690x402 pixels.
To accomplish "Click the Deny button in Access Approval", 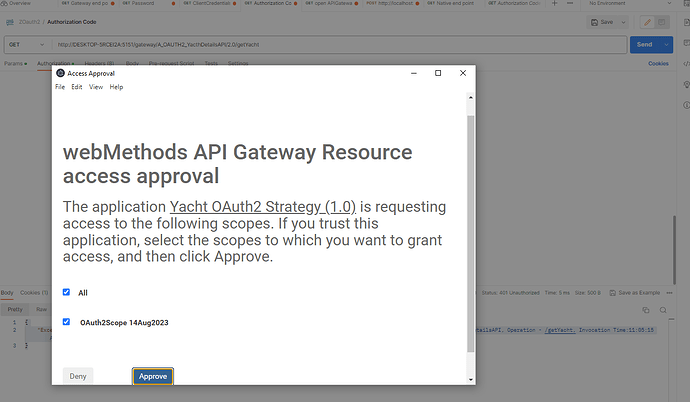I will pos(78,376).
